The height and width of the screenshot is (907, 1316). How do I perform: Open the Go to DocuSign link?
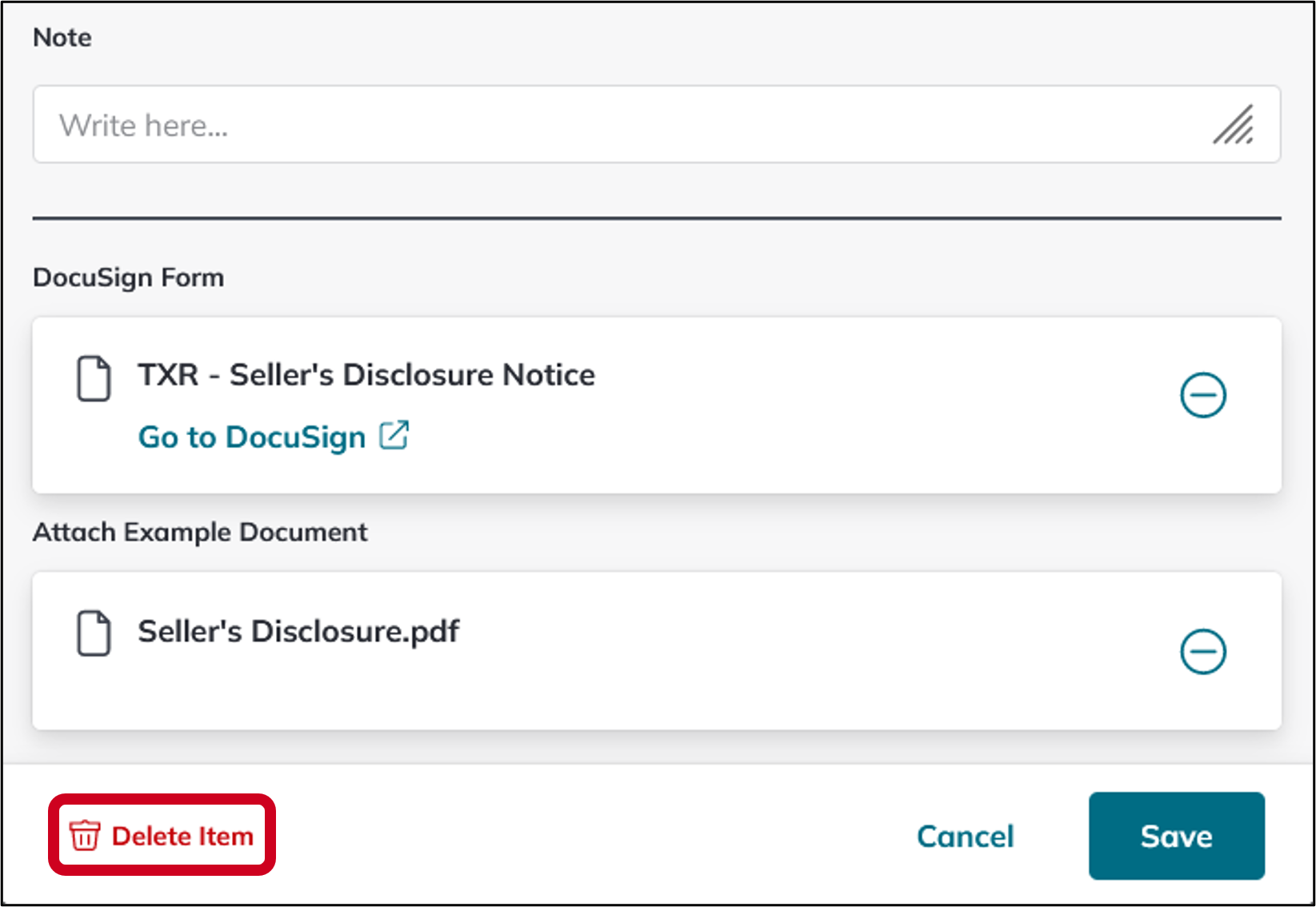[x=251, y=437]
